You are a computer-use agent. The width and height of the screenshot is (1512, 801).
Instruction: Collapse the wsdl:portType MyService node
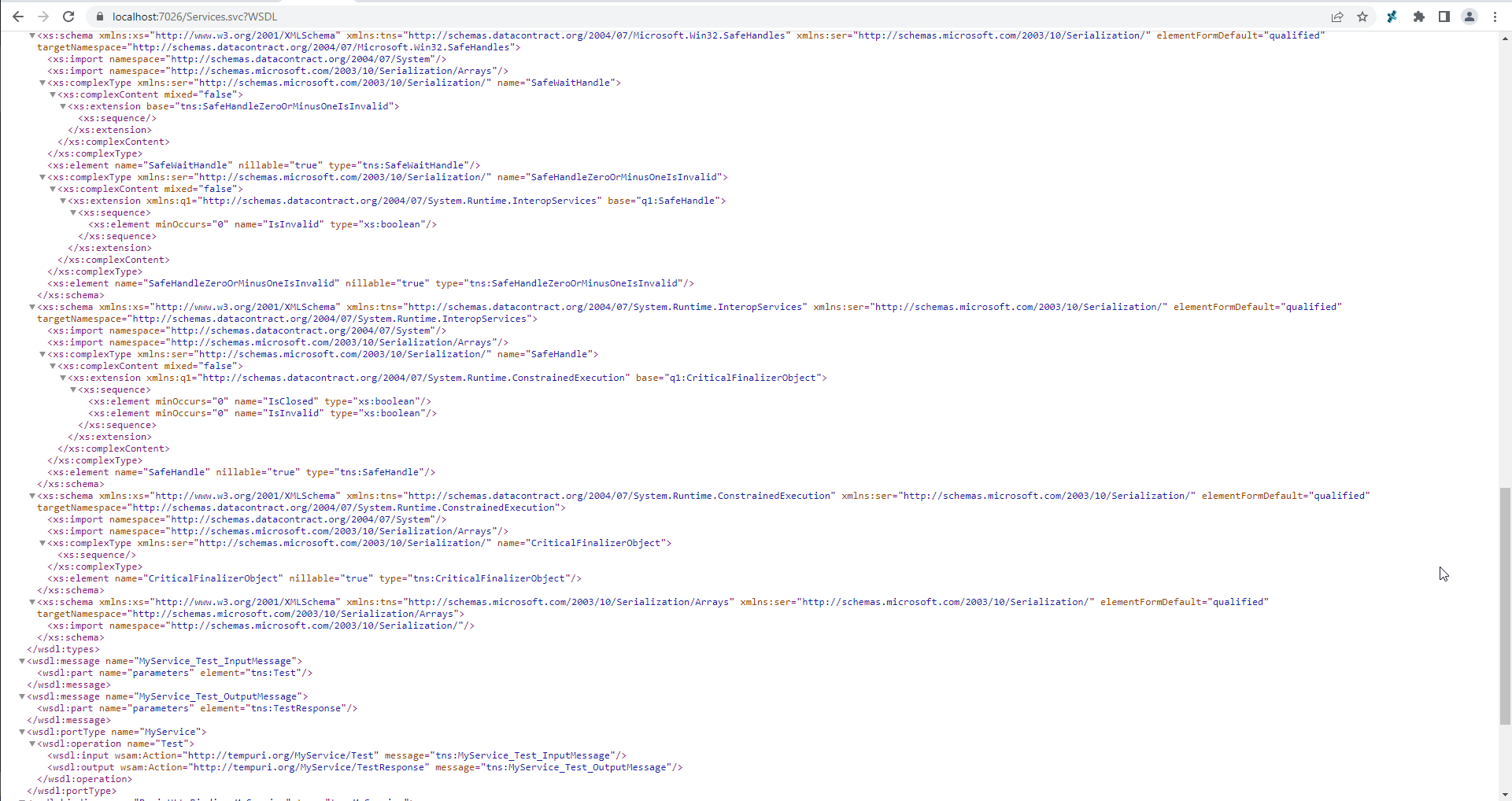pyautogui.click(x=22, y=732)
